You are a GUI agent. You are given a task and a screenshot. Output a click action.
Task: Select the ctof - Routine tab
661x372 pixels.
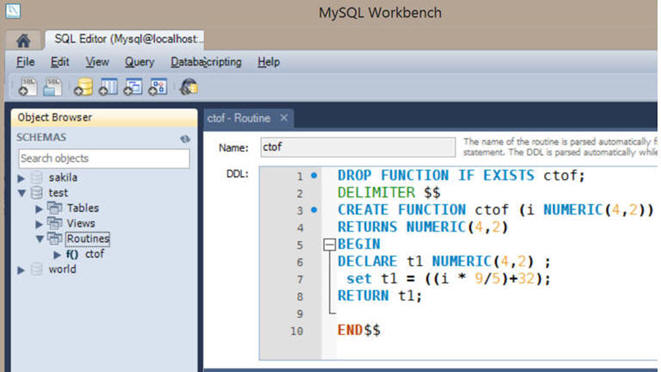coord(239,118)
